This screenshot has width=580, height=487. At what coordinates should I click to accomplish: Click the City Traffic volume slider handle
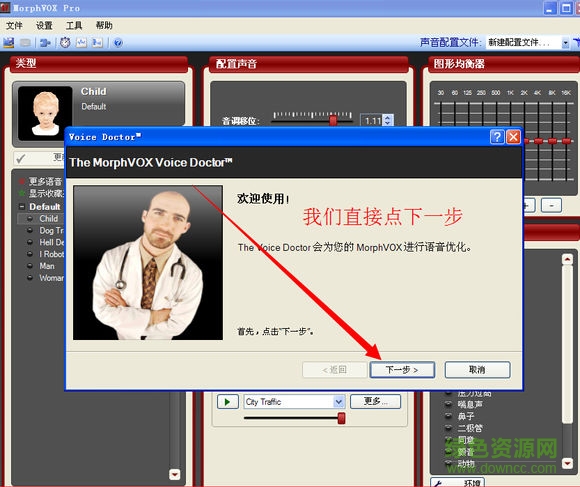[x=341, y=418]
